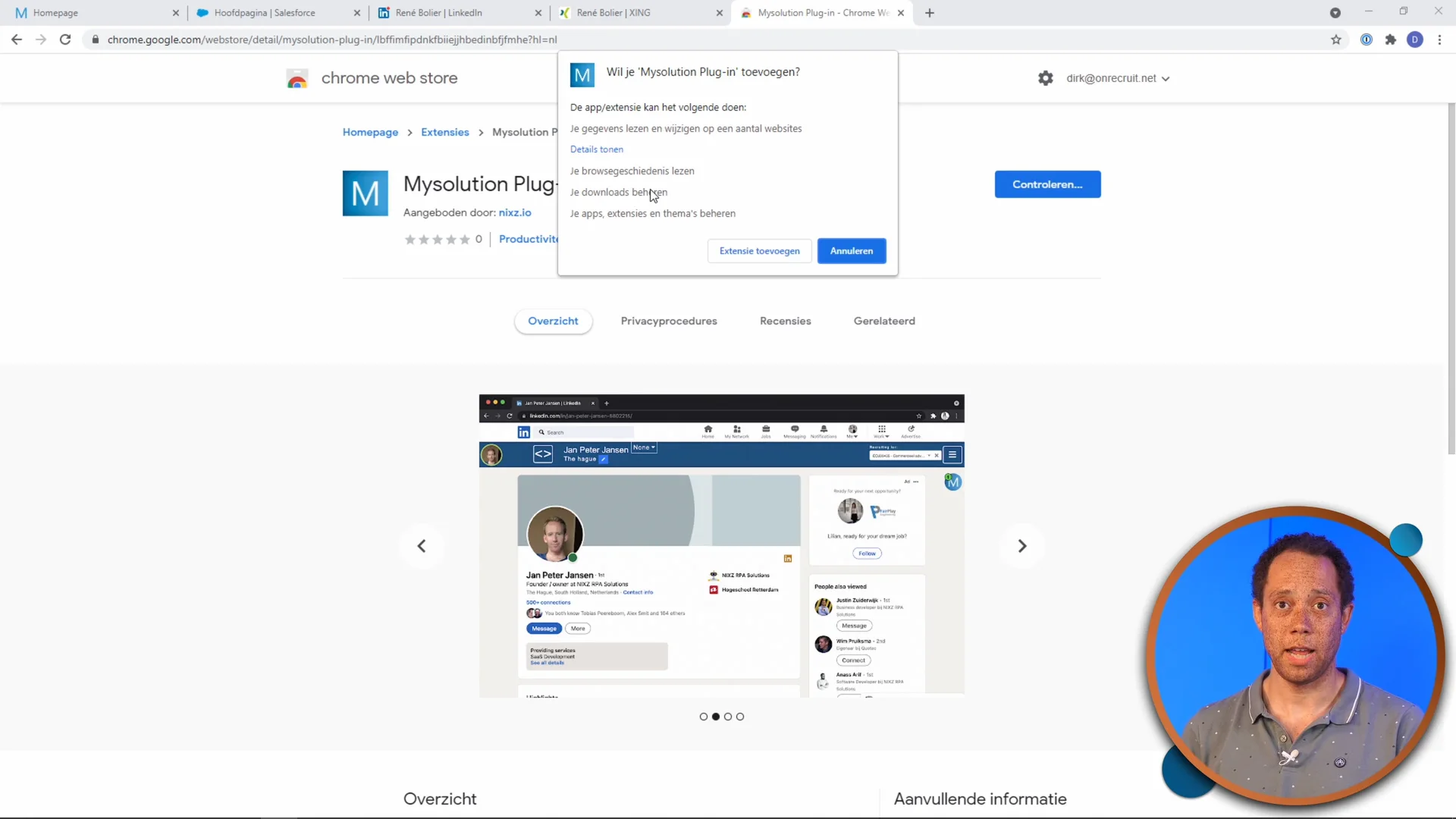Click the site security lock in address bar
The image size is (1456, 819).
96,39
